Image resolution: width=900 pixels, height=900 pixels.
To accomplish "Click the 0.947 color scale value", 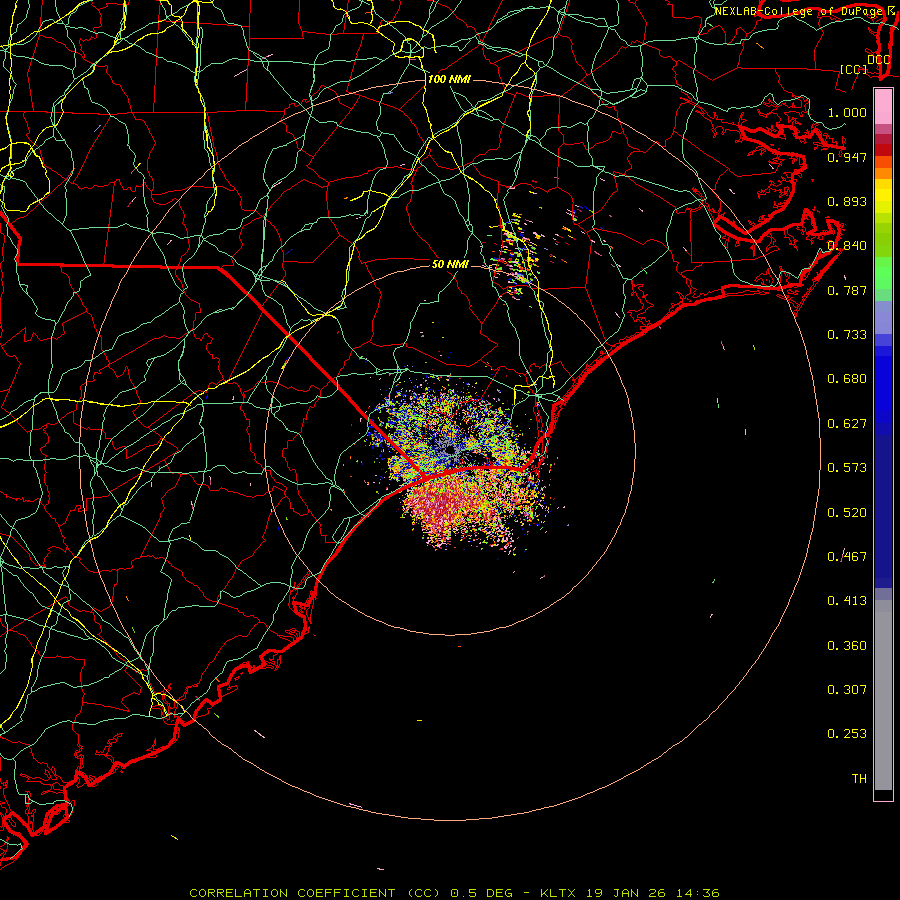I will tap(847, 157).
